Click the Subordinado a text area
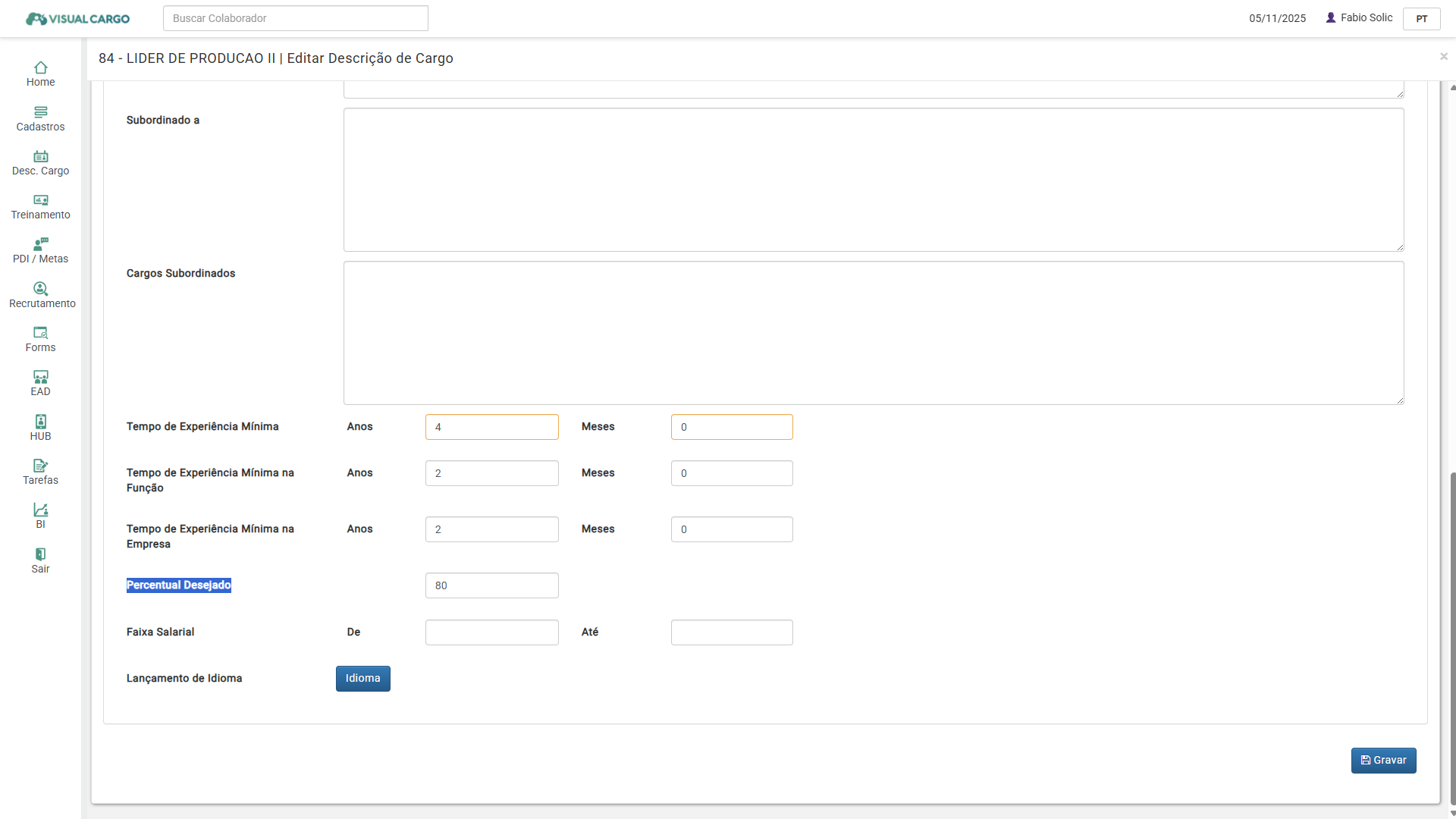Screen dimensions: 1456x819 point(873,180)
